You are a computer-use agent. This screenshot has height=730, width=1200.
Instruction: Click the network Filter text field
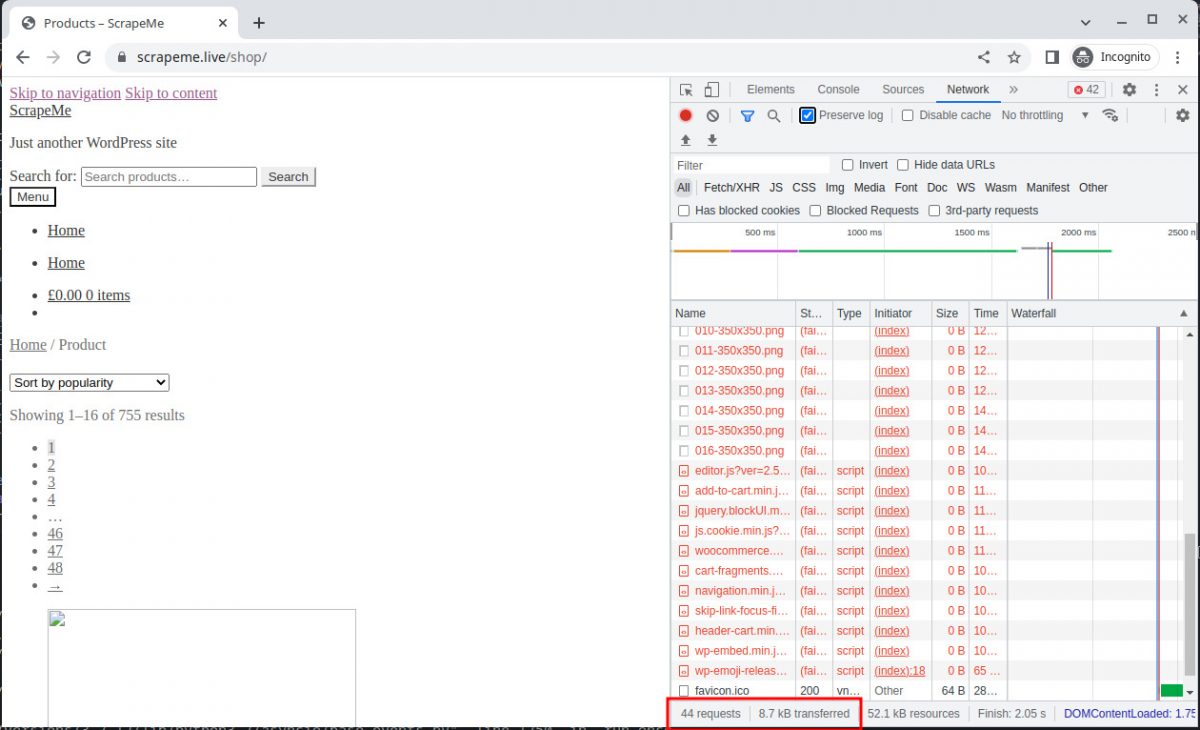coord(752,165)
